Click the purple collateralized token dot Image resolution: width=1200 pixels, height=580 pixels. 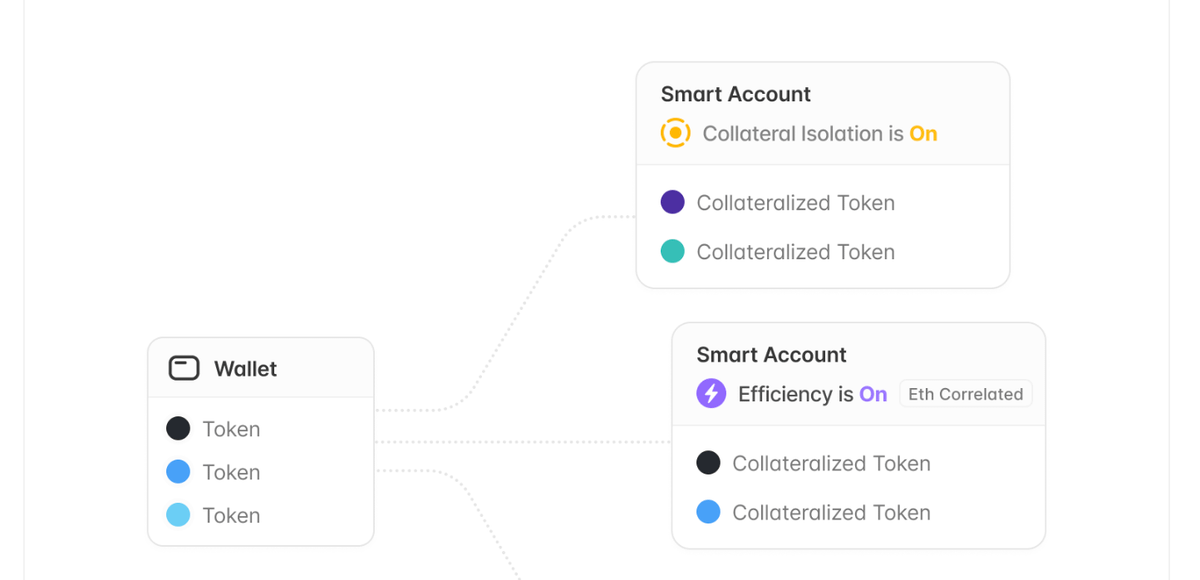673,203
